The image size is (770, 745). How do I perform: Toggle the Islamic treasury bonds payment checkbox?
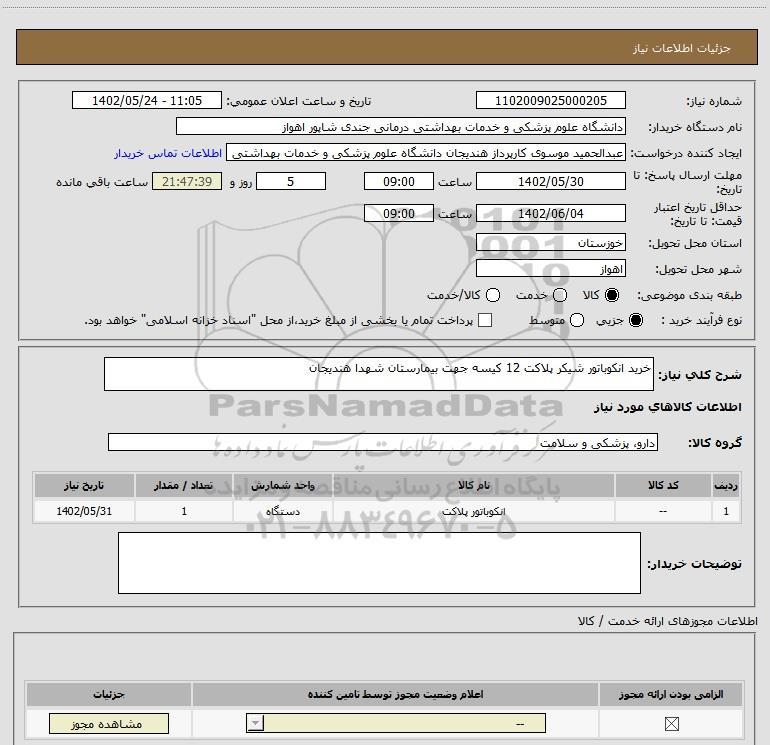point(485,320)
